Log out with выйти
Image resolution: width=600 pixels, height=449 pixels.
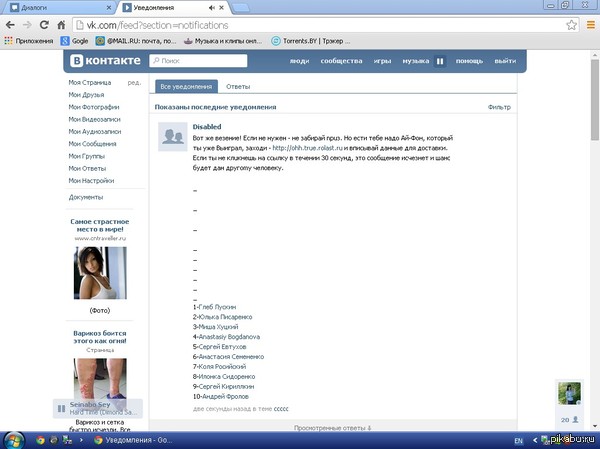coord(505,61)
